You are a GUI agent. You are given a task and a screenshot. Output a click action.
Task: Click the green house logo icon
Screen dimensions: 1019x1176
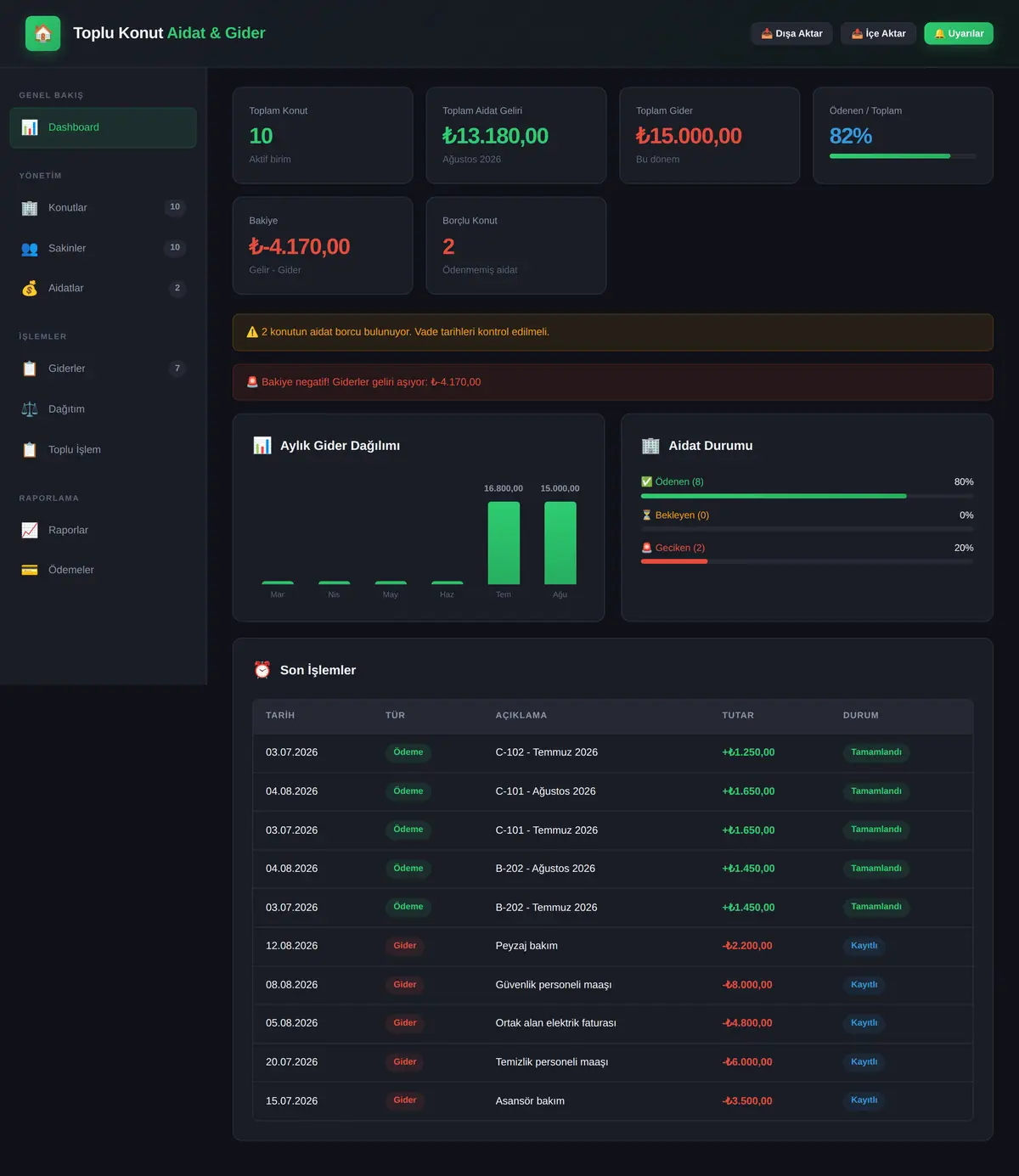click(43, 33)
